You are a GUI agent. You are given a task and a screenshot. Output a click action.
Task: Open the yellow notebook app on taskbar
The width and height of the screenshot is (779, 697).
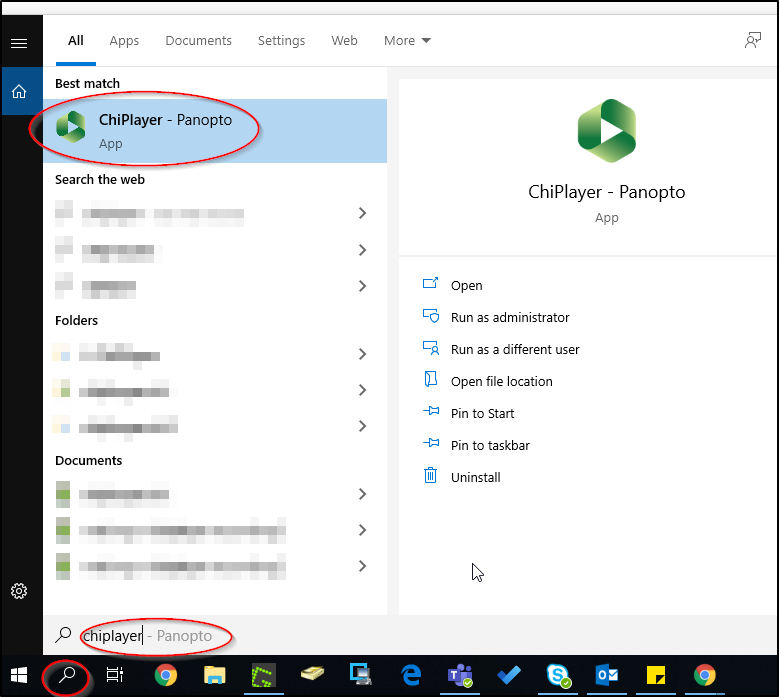[x=312, y=674]
